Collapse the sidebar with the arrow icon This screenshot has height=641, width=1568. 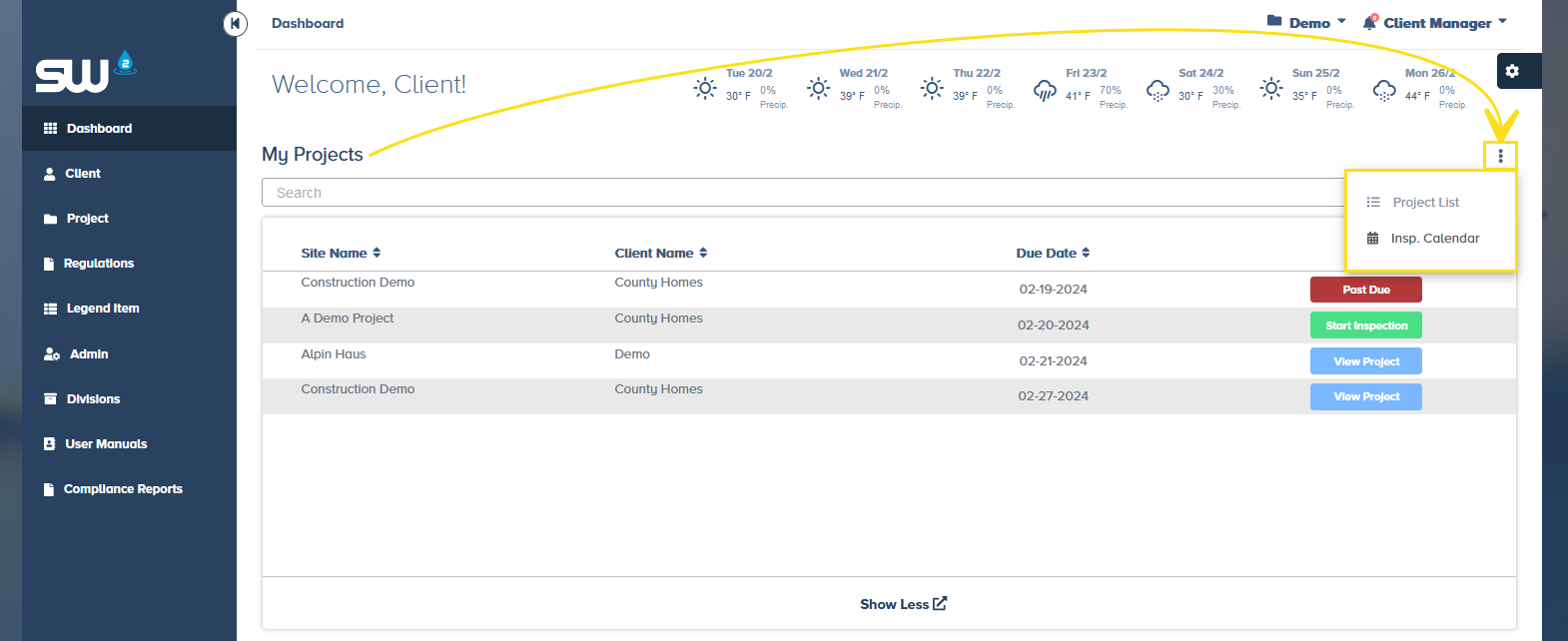coord(235,23)
